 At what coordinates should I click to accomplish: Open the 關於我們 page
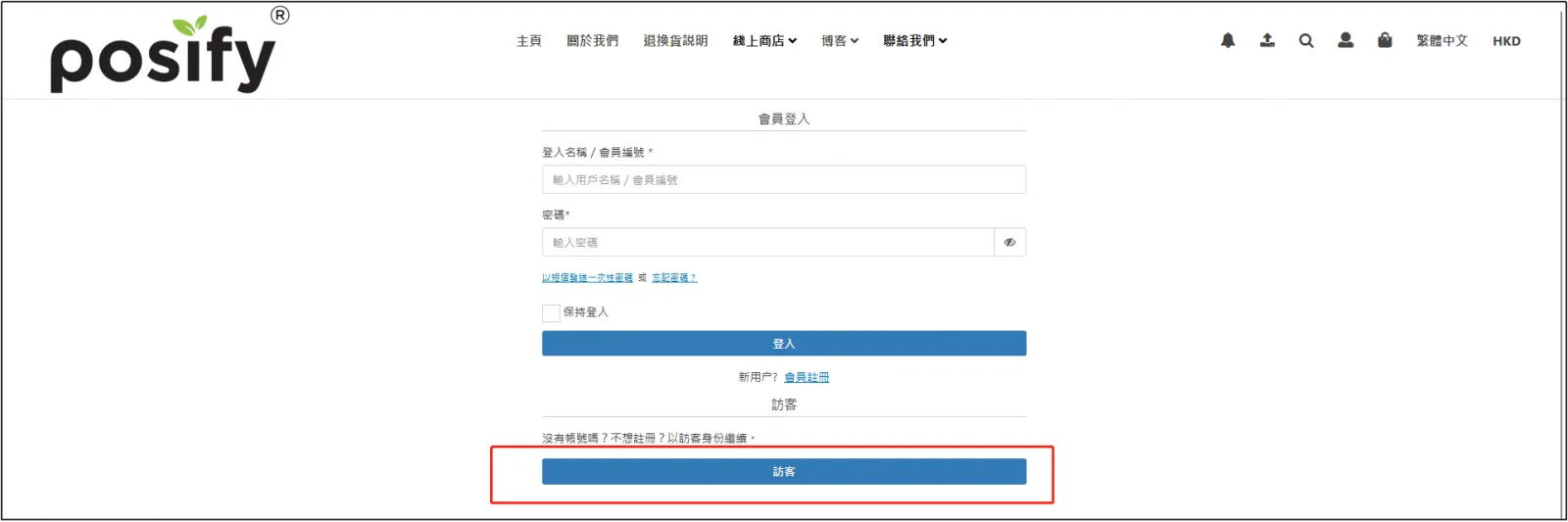point(592,41)
